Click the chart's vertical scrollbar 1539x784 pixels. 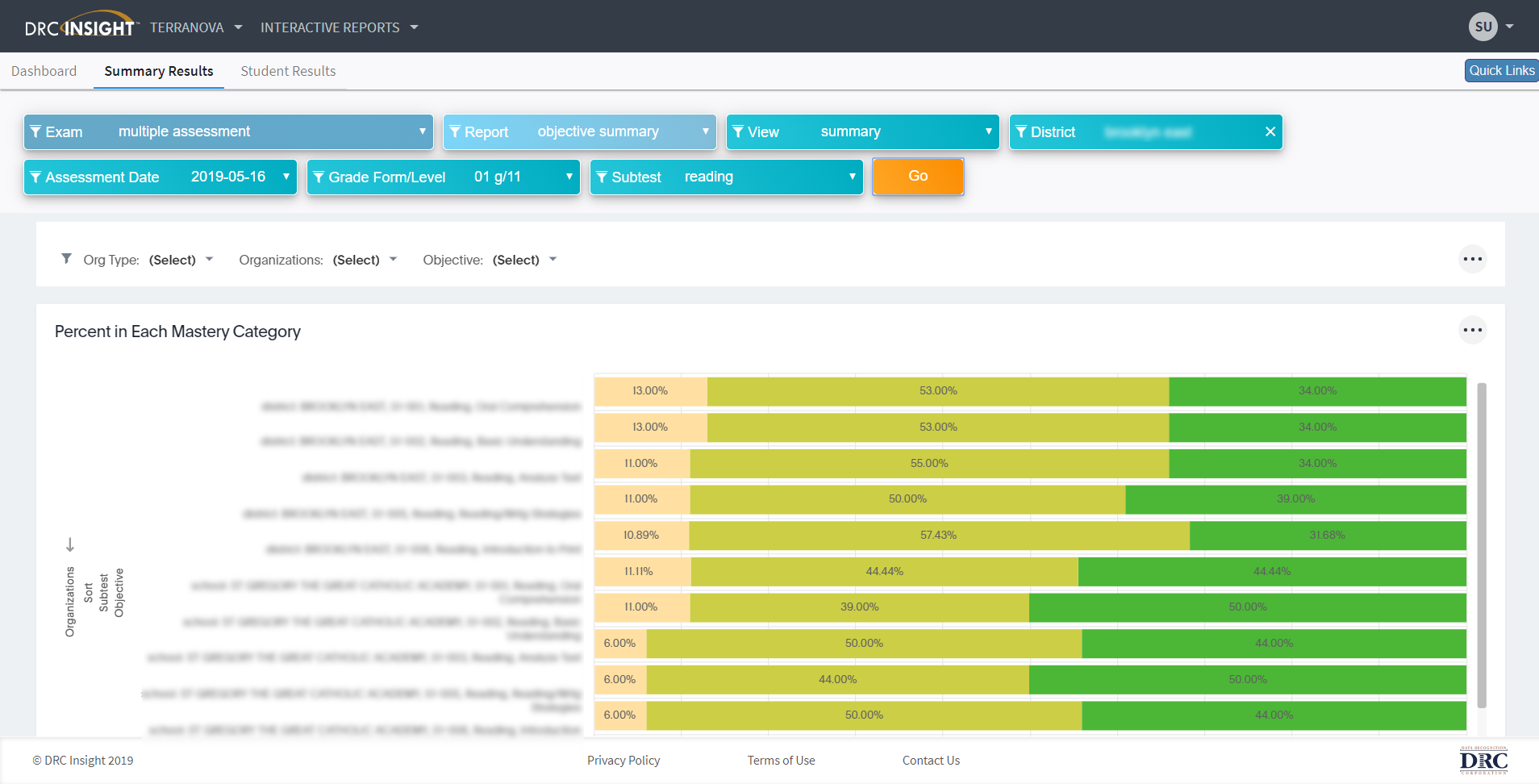[1481, 545]
